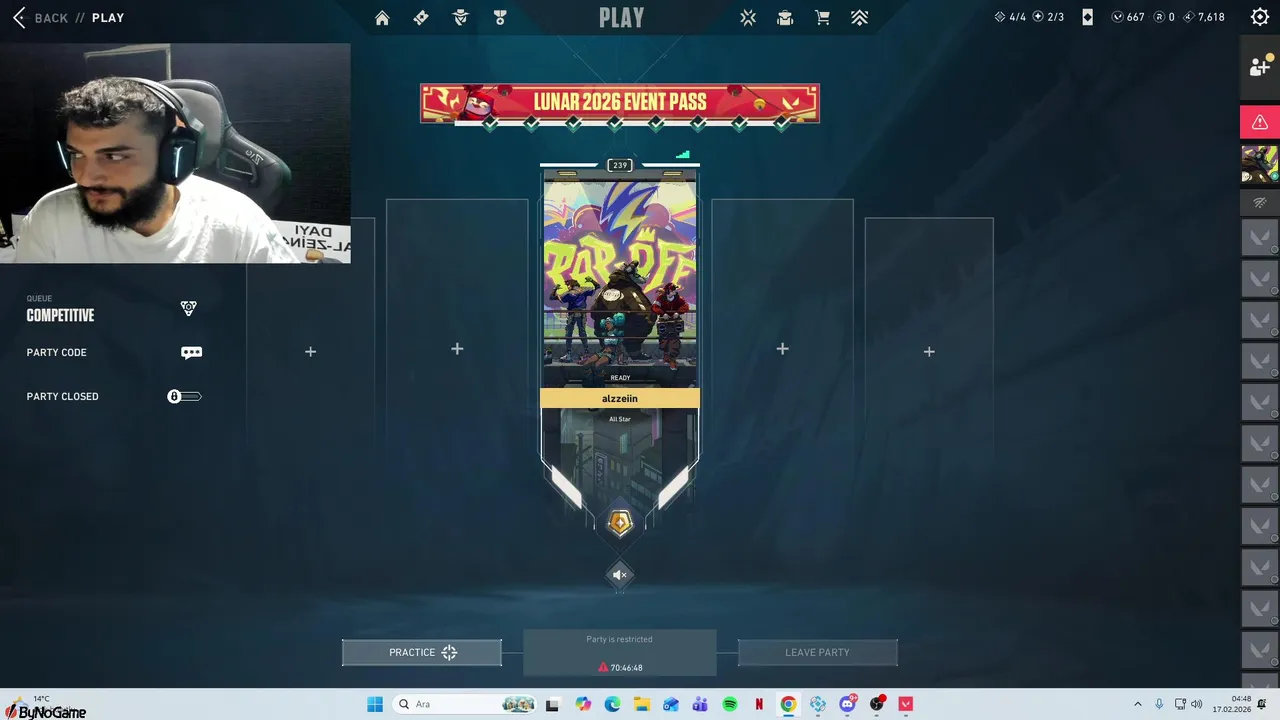Screen dimensions: 1280x720
Task: Open the Battlepass ticket icon
Action: (421, 18)
